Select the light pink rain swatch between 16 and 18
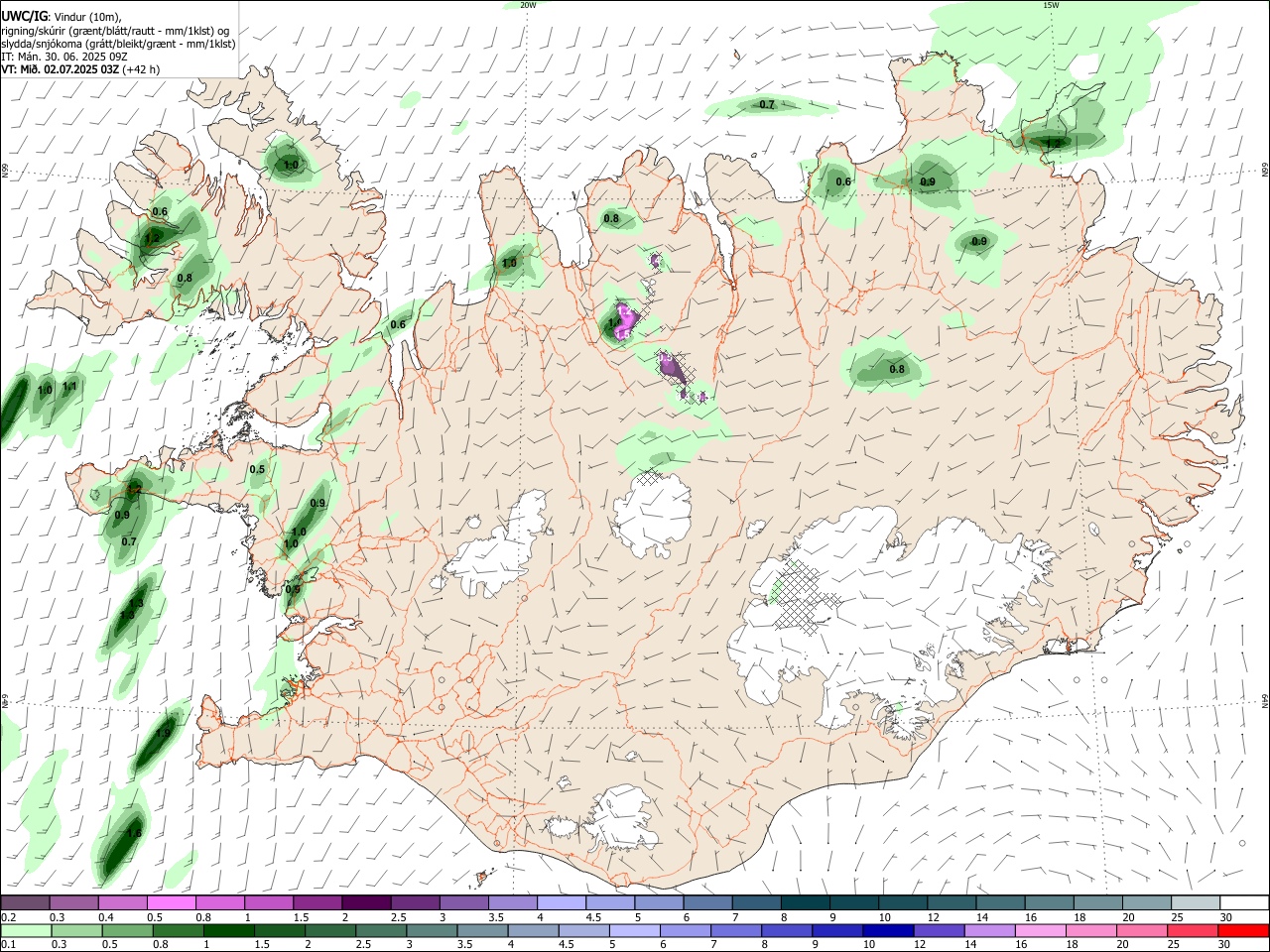 [1041, 930]
